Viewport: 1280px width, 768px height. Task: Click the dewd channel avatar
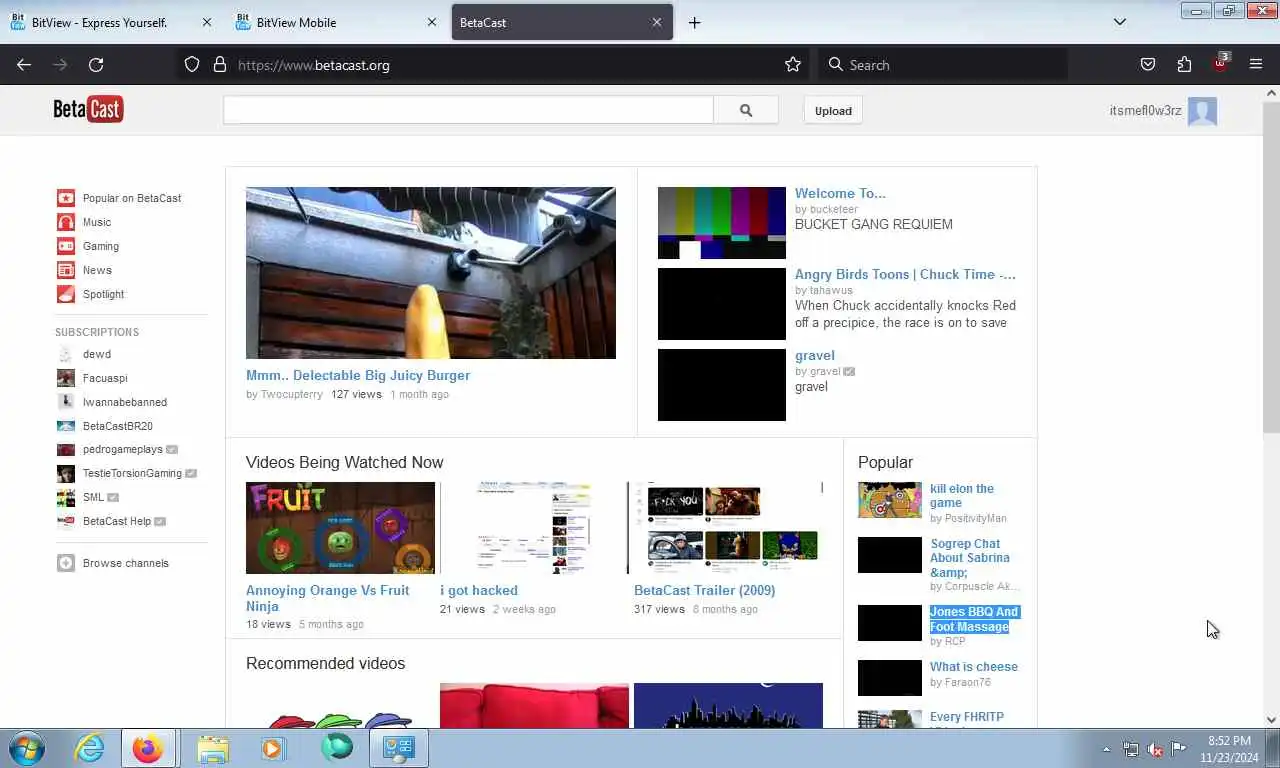(65, 354)
